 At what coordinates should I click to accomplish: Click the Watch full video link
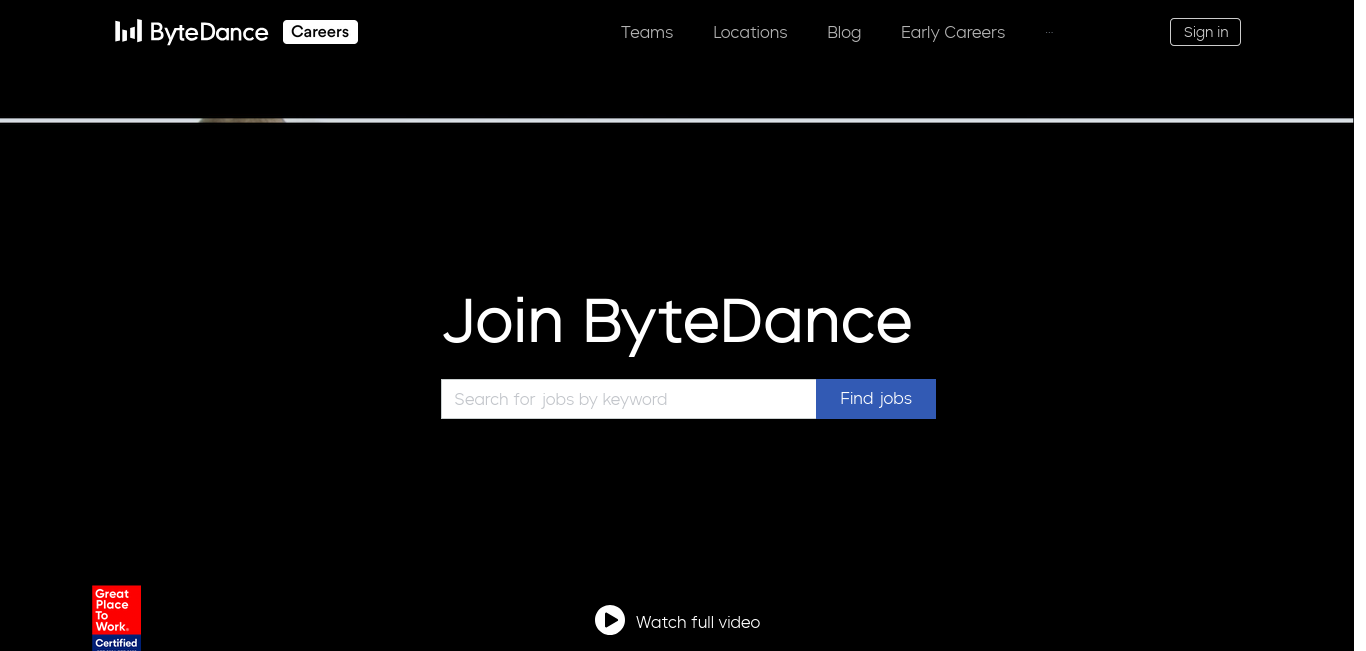pos(698,622)
